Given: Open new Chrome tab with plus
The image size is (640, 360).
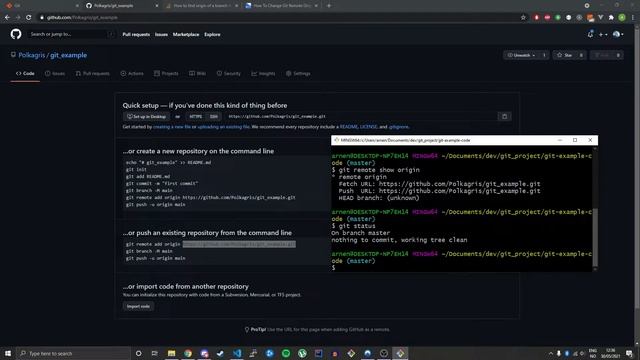Looking at the screenshot, I should tap(329, 6).
